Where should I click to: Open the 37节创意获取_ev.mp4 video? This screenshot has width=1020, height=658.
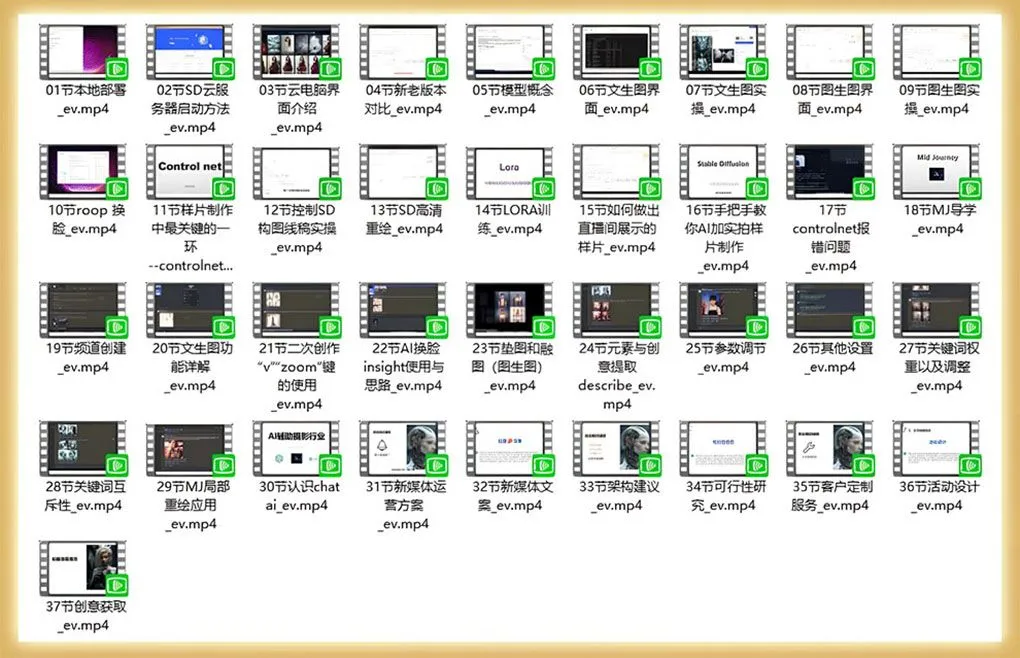[x=83, y=567]
